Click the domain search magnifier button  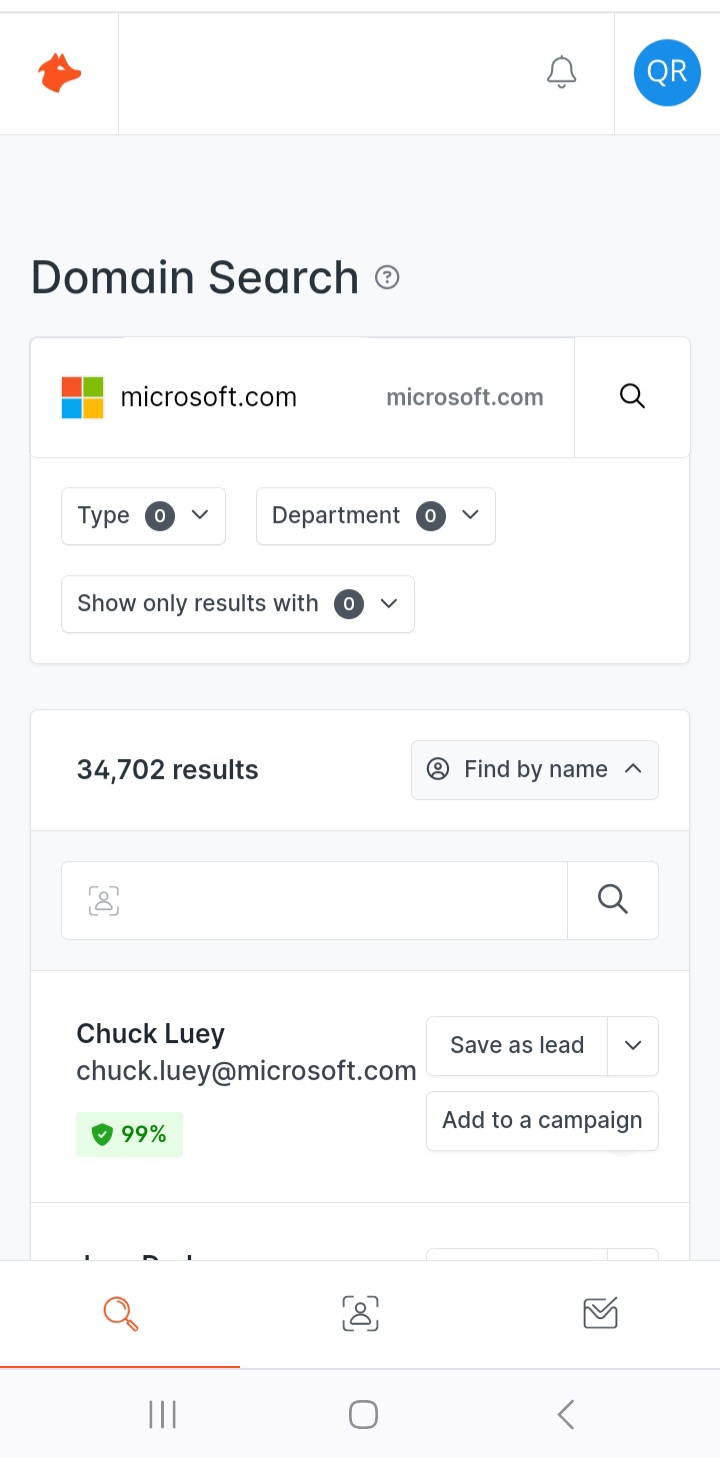tap(632, 397)
